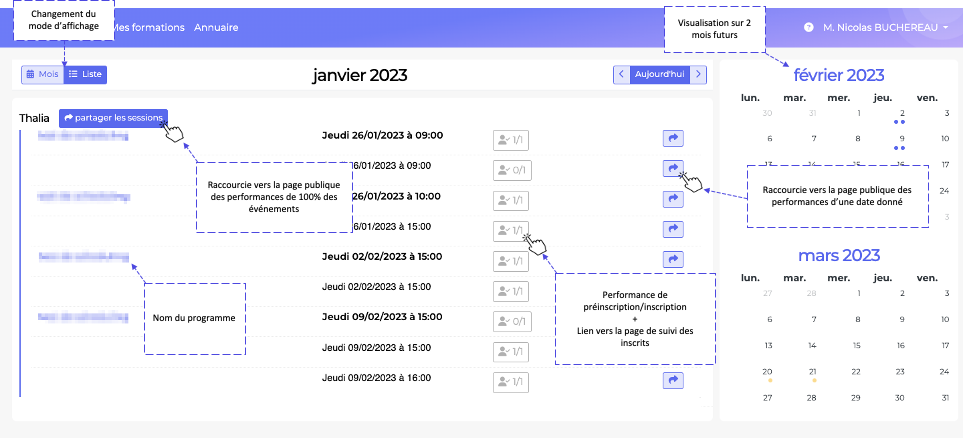Share the 26/01/2023 à 10:00 session
The height and width of the screenshot is (438, 963).
[673, 199]
